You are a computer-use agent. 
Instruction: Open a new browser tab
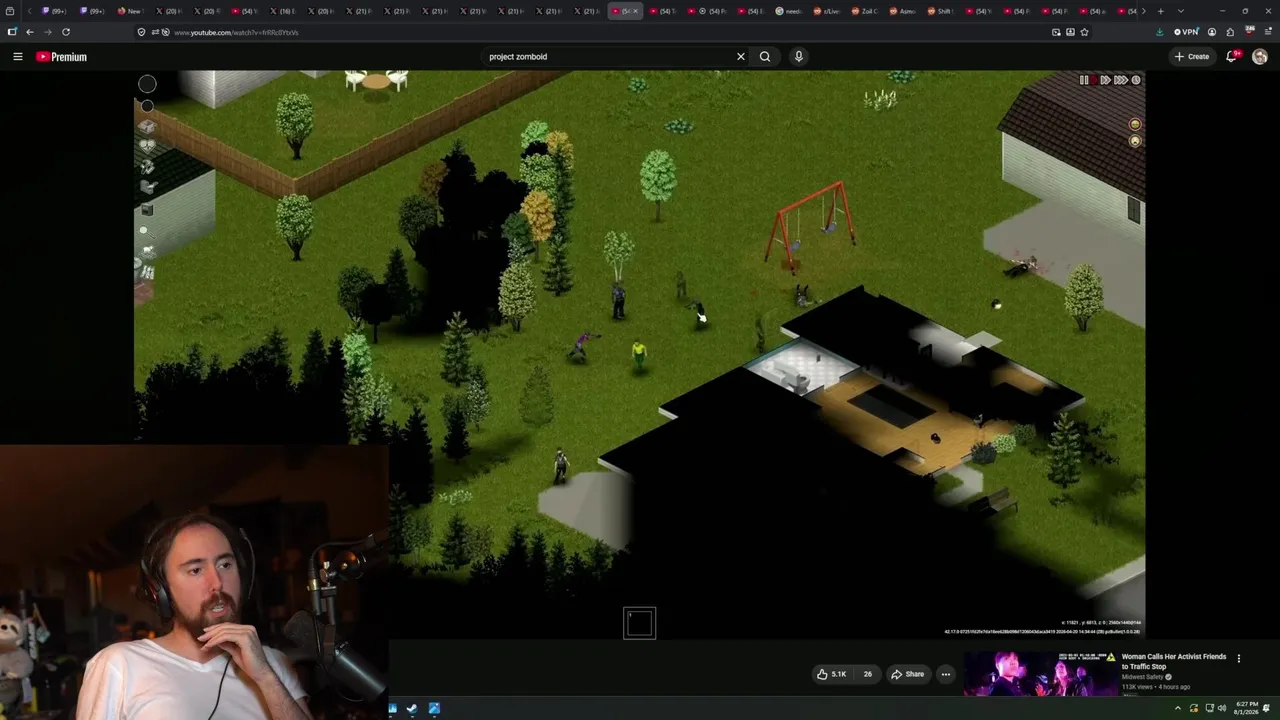[x=1160, y=11]
